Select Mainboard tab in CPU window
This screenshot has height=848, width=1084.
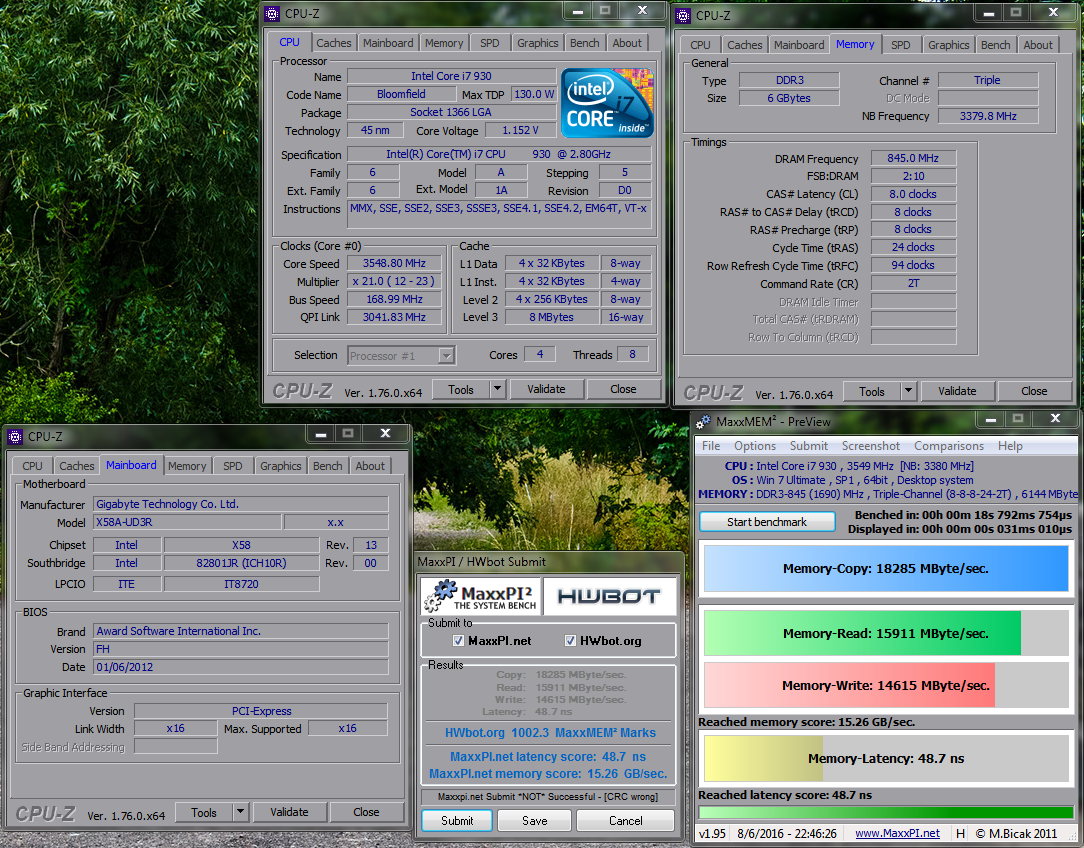pos(388,43)
